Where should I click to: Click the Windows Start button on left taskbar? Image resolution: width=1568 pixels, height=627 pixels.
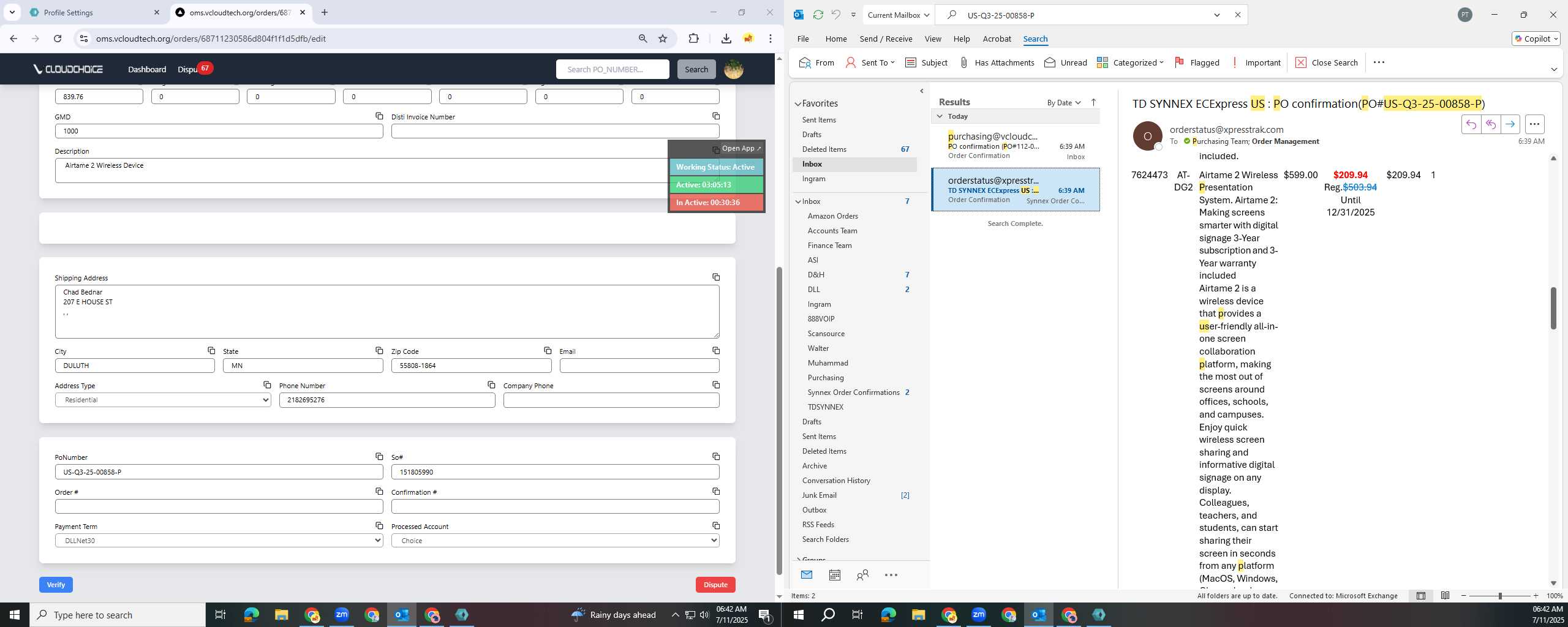point(15,615)
